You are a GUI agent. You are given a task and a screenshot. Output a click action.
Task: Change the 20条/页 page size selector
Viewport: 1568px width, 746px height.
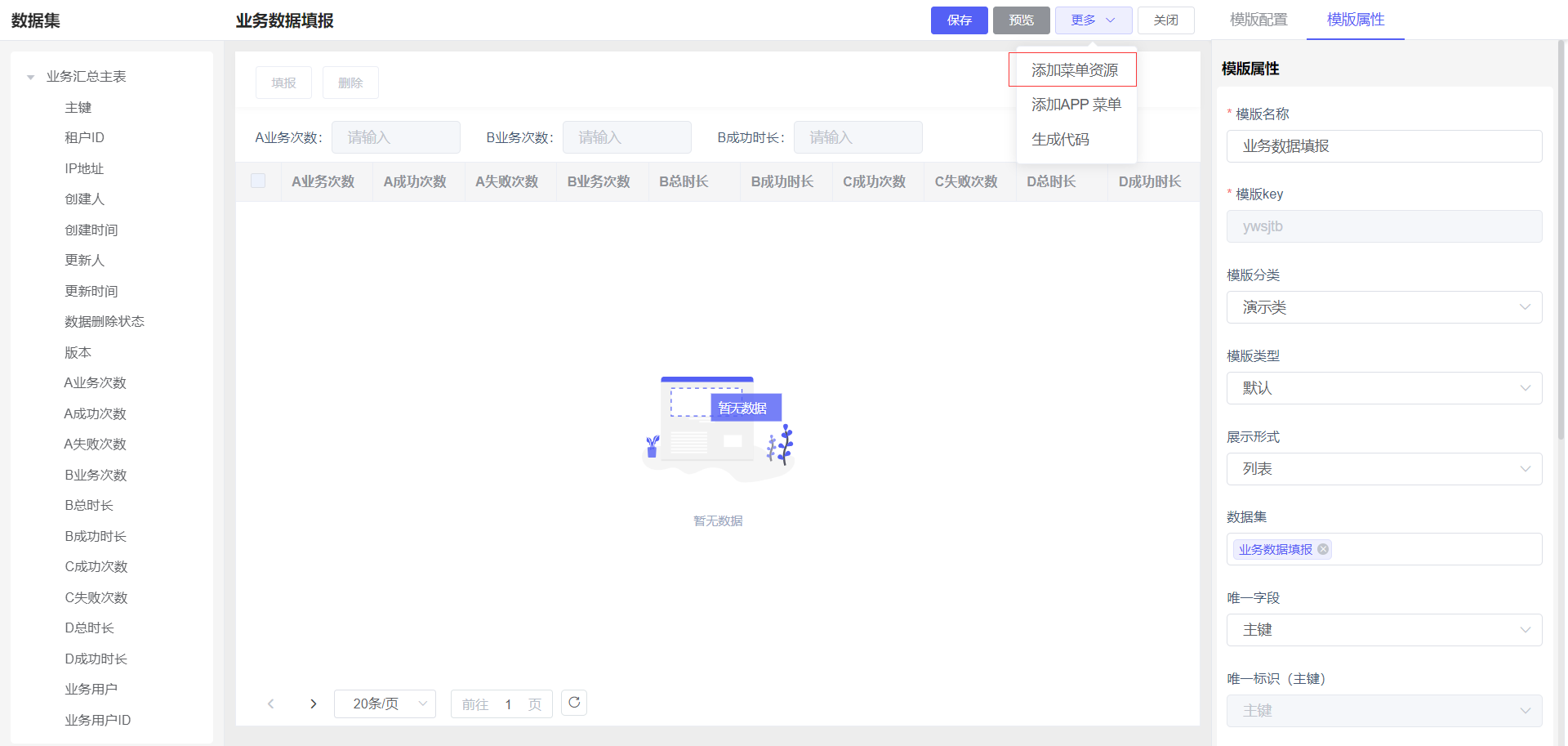[x=385, y=704]
